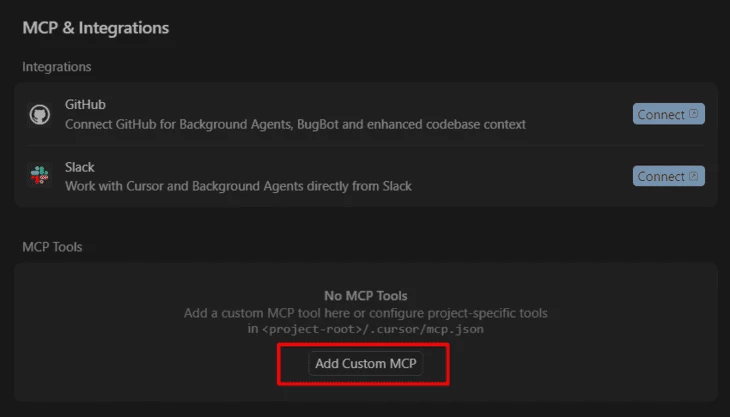Add a custom MCP tool

pyautogui.click(x=365, y=363)
